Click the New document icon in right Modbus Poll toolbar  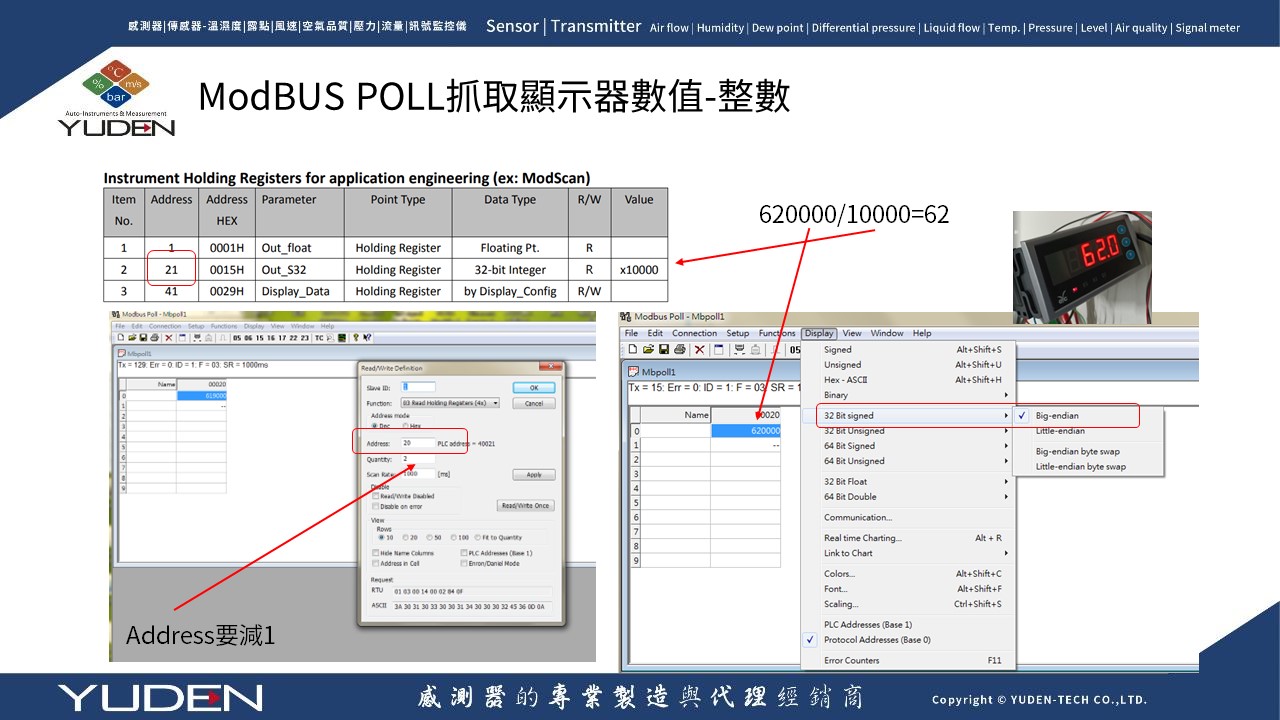click(632, 350)
